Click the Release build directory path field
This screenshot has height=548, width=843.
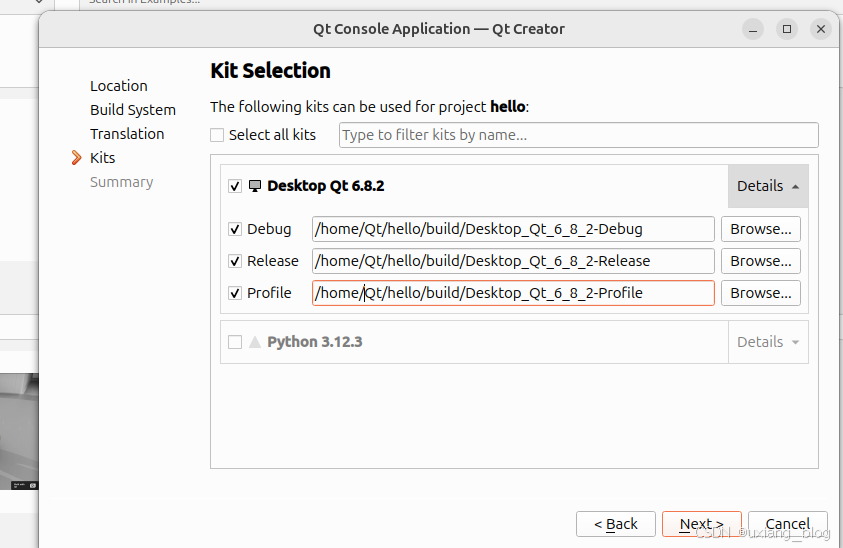[513, 261]
